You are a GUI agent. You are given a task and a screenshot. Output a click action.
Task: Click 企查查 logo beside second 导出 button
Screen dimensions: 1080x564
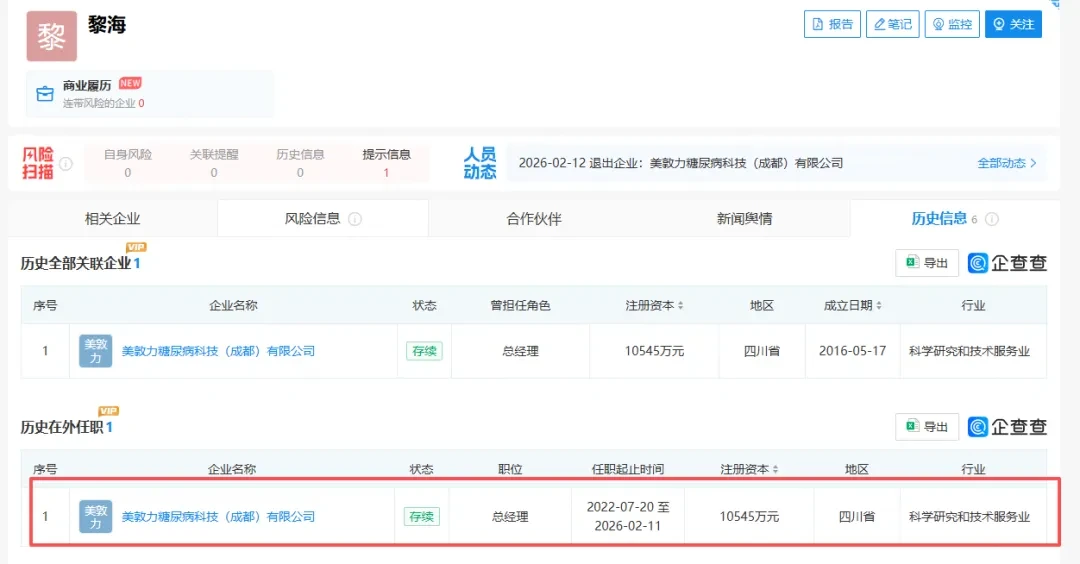pyautogui.click(x=1007, y=427)
